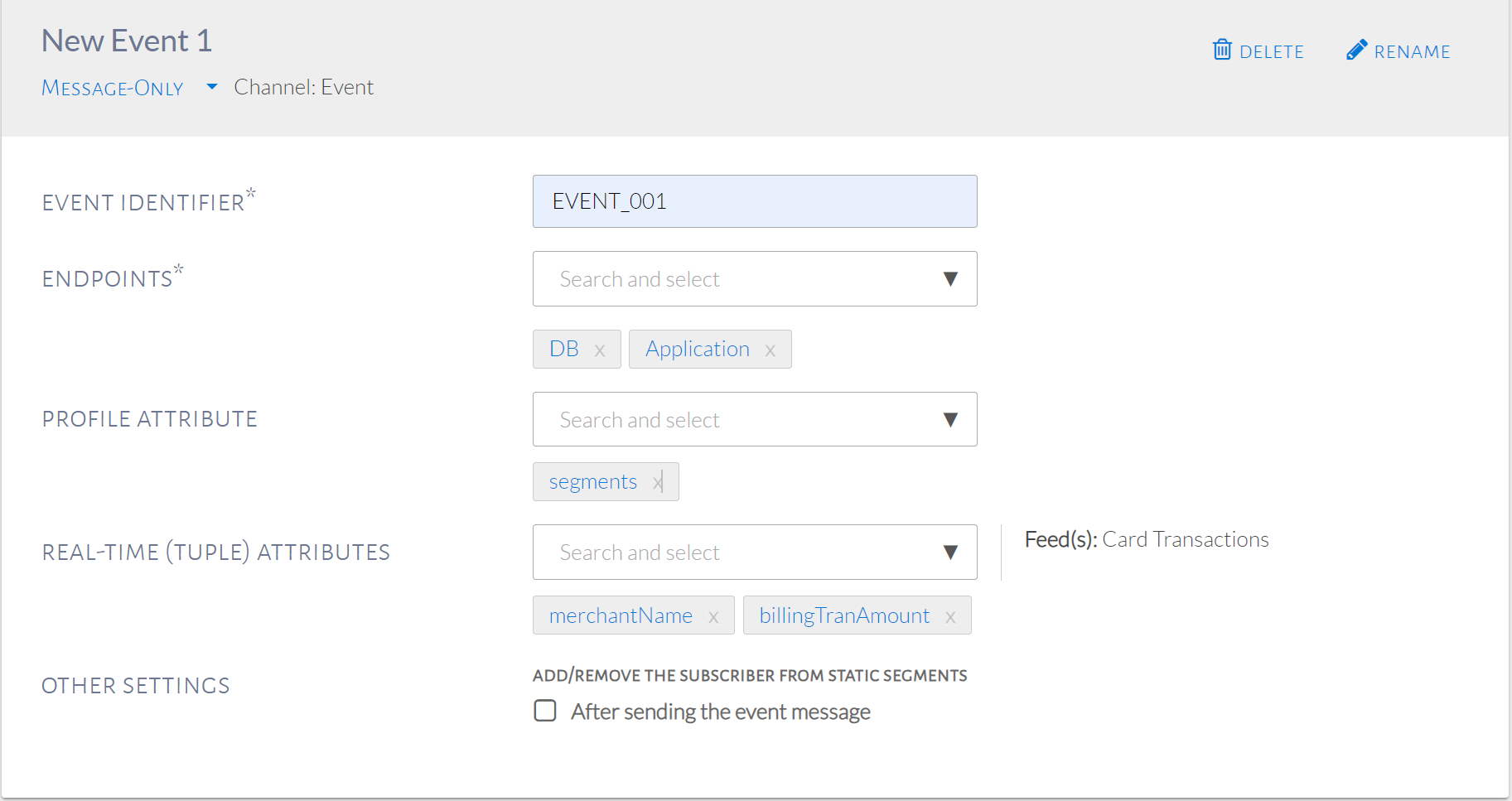Click the DELETE button label
The width and height of the screenshot is (1512, 801).
(x=1271, y=52)
